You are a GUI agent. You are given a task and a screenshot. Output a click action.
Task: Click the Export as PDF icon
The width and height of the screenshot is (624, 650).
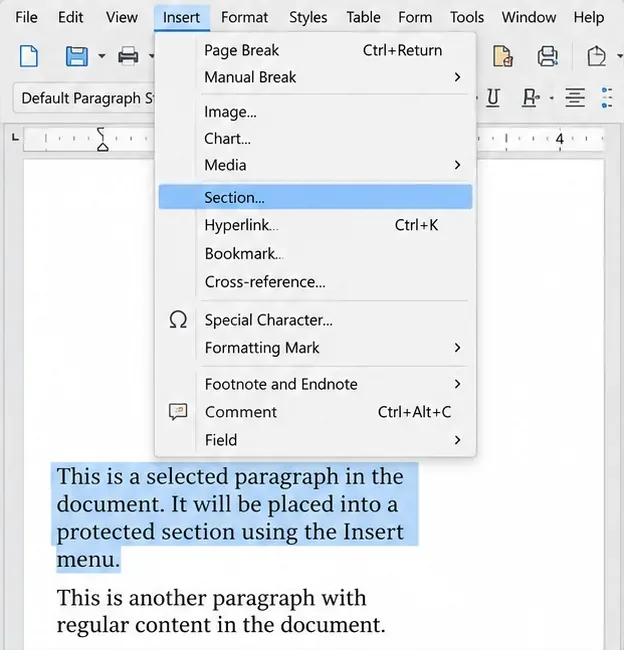(x=503, y=56)
